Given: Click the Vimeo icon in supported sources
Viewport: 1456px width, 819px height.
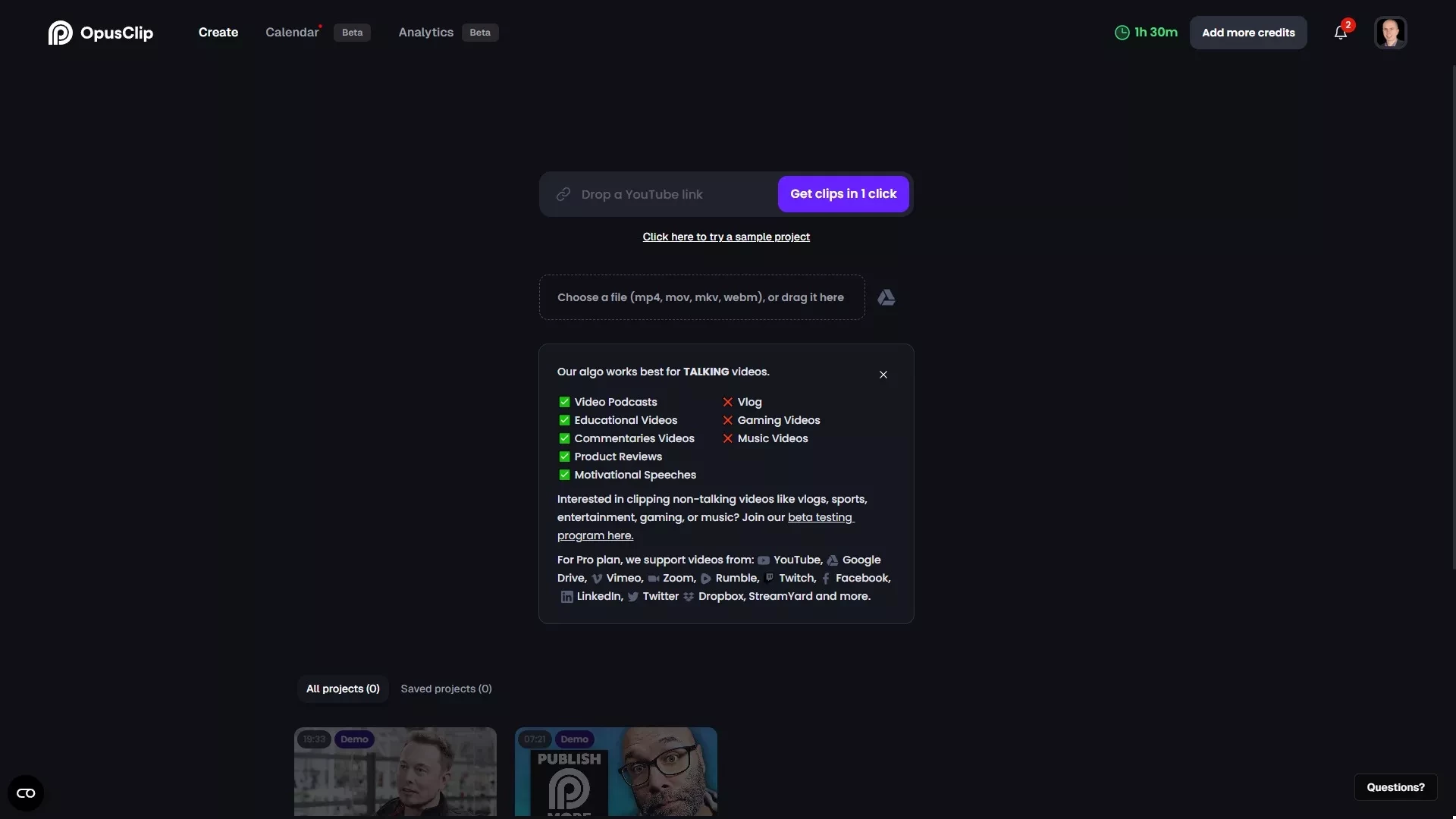Looking at the screenshot, I should click(597, 579).
